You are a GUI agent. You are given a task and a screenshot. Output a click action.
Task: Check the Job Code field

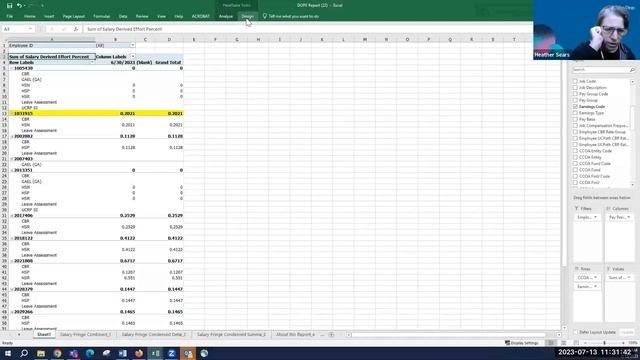575,81
